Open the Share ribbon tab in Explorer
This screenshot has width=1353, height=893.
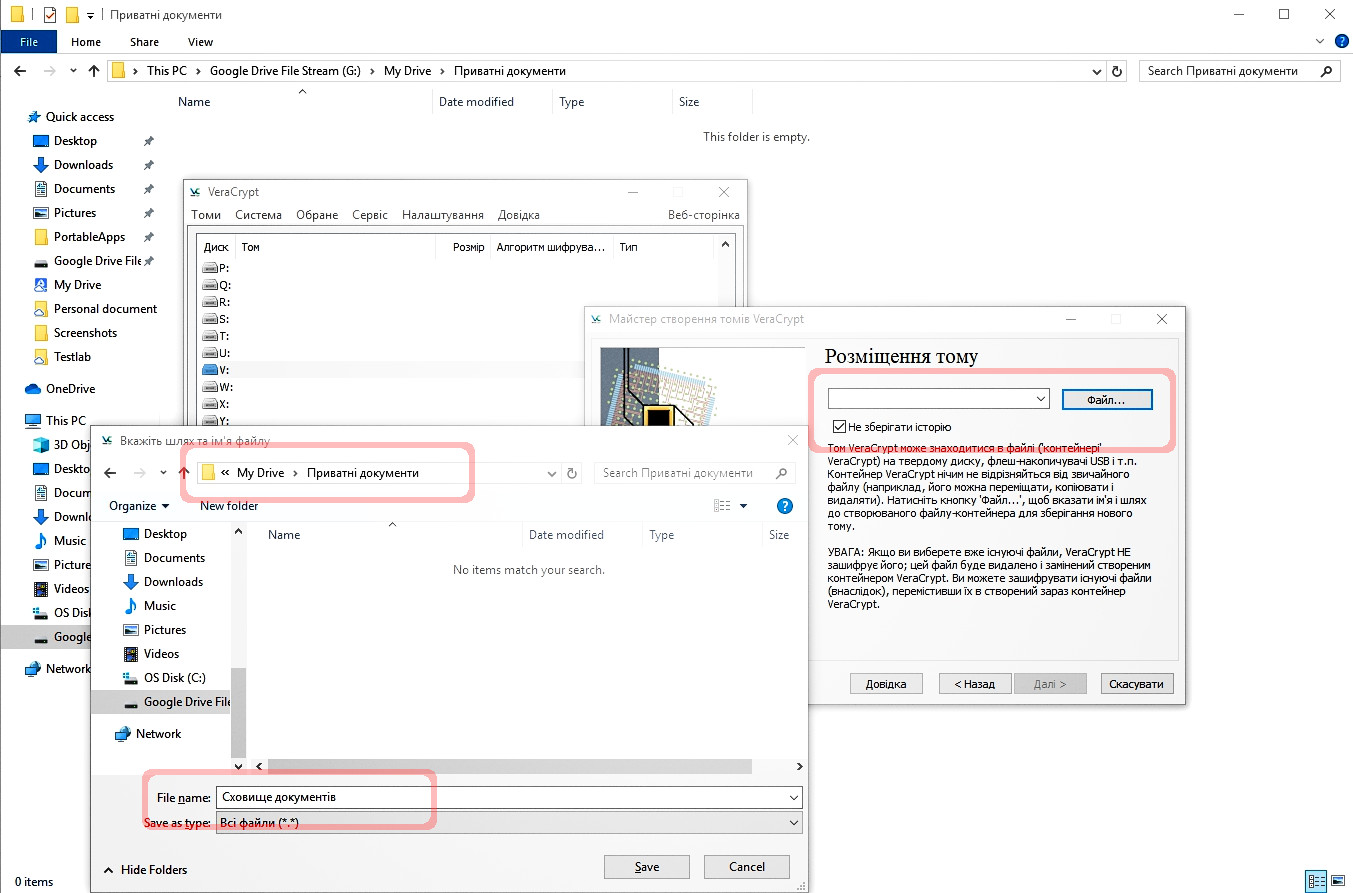[x=144, y=42]
